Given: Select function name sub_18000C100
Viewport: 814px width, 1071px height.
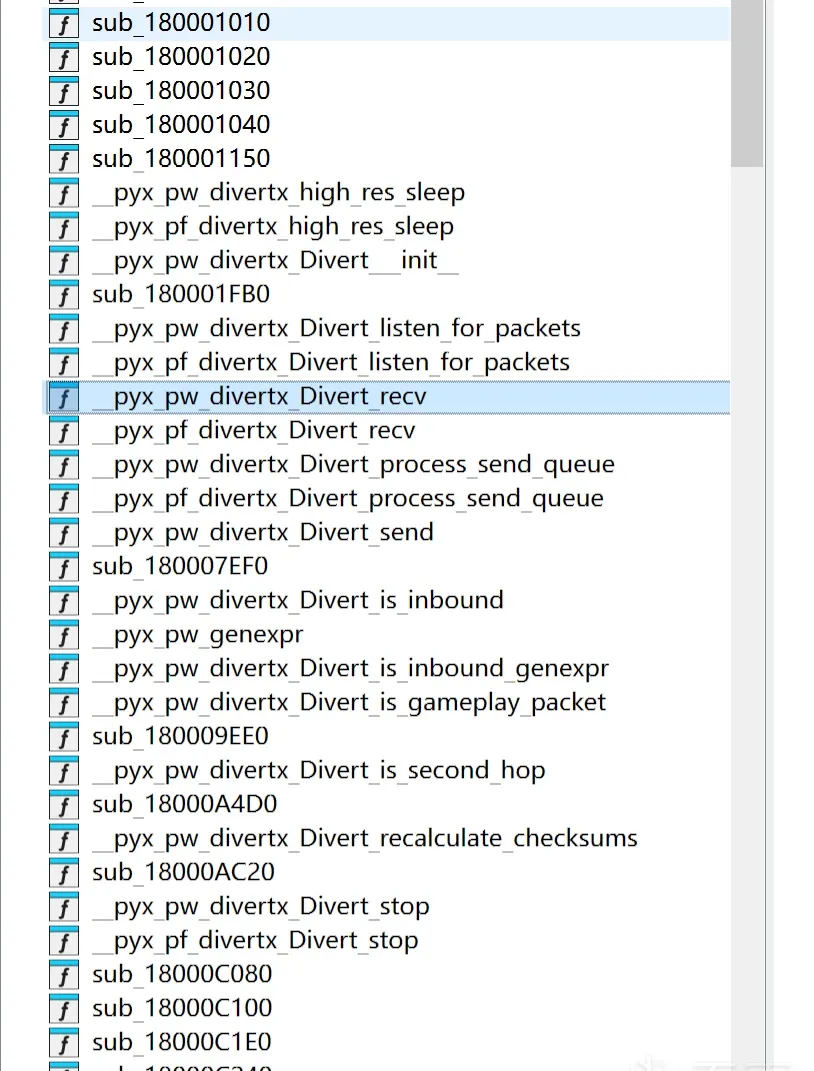Looking at the screenshot, I should click(x=182, y=1008).
